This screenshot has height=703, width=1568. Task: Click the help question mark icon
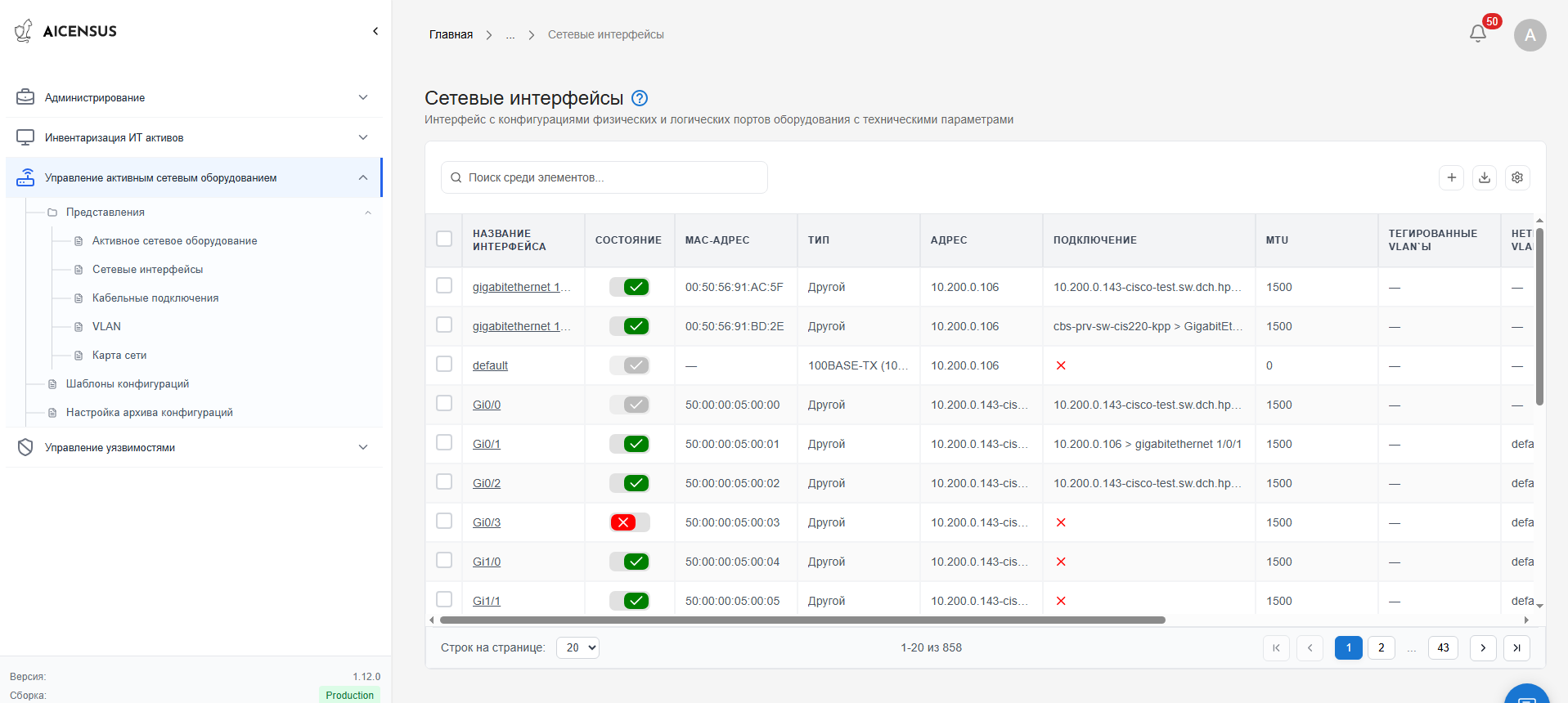coord(640,98)
